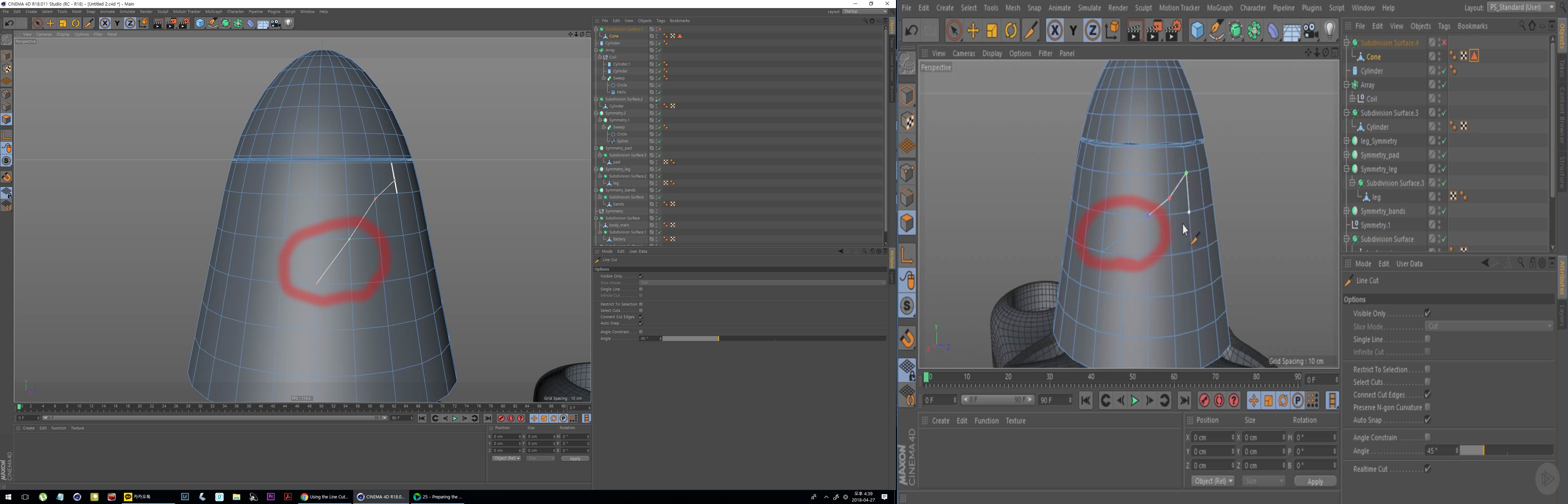Toggle X axis lock in right window toolbar

[1054, 30]
